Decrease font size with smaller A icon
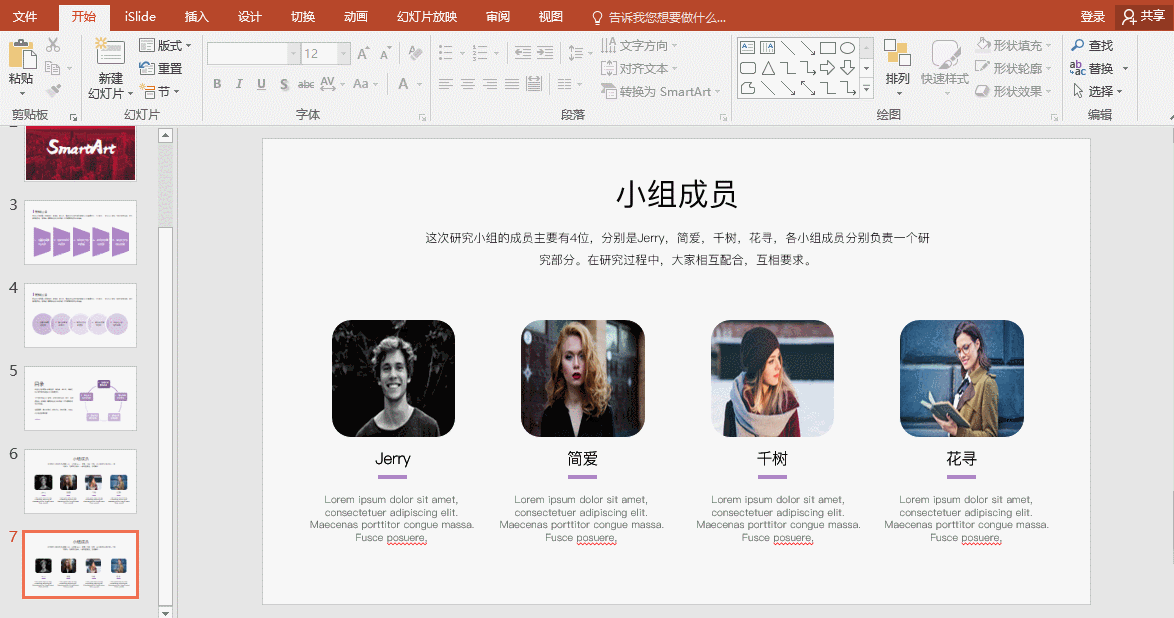Image resolution: width=1174 pixels, height=618 pixels. 385,53
